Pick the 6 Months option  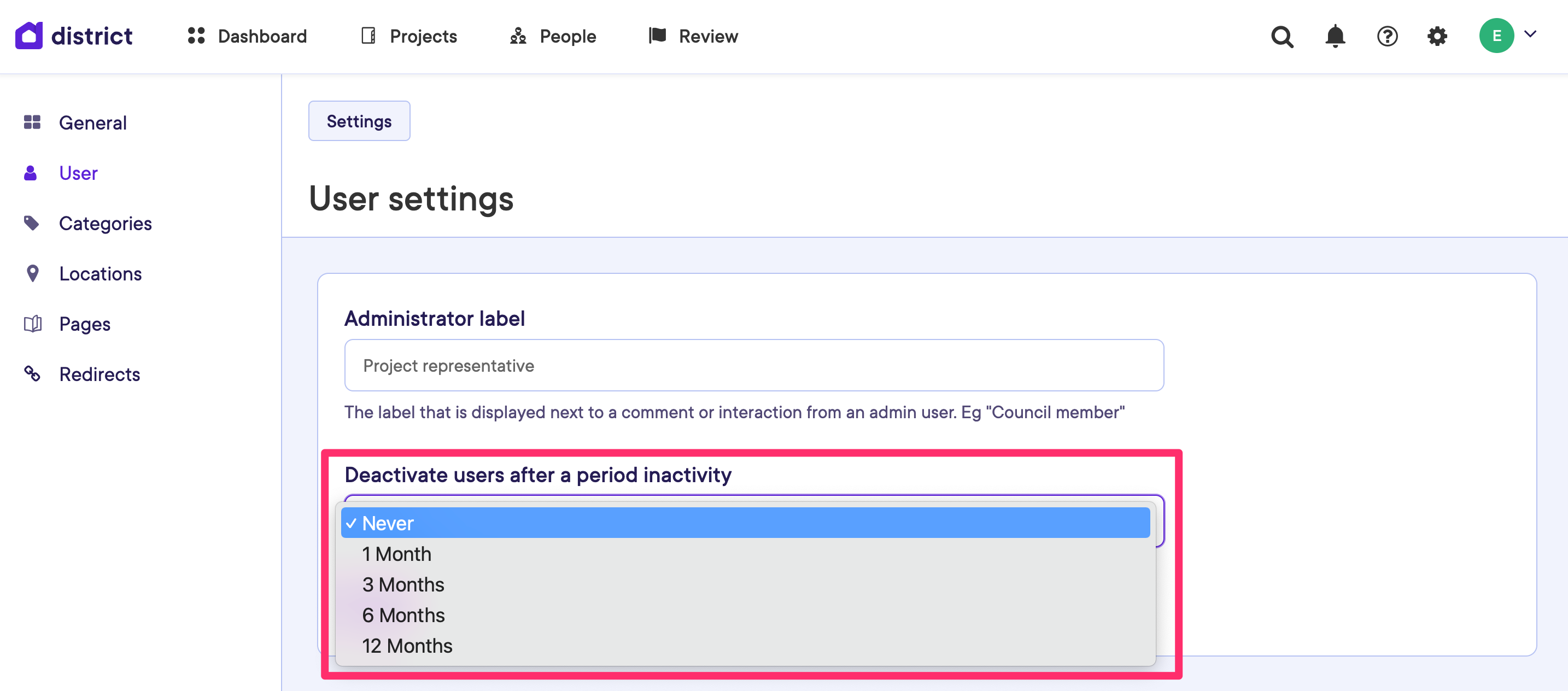[403, 615]
